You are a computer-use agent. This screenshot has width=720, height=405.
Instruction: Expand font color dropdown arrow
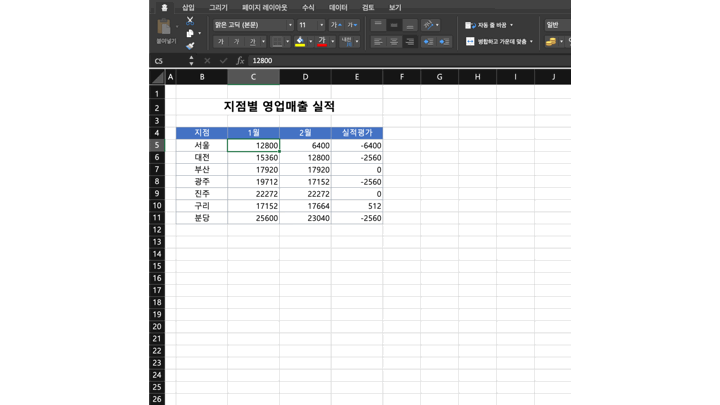[x=332, y=42]
